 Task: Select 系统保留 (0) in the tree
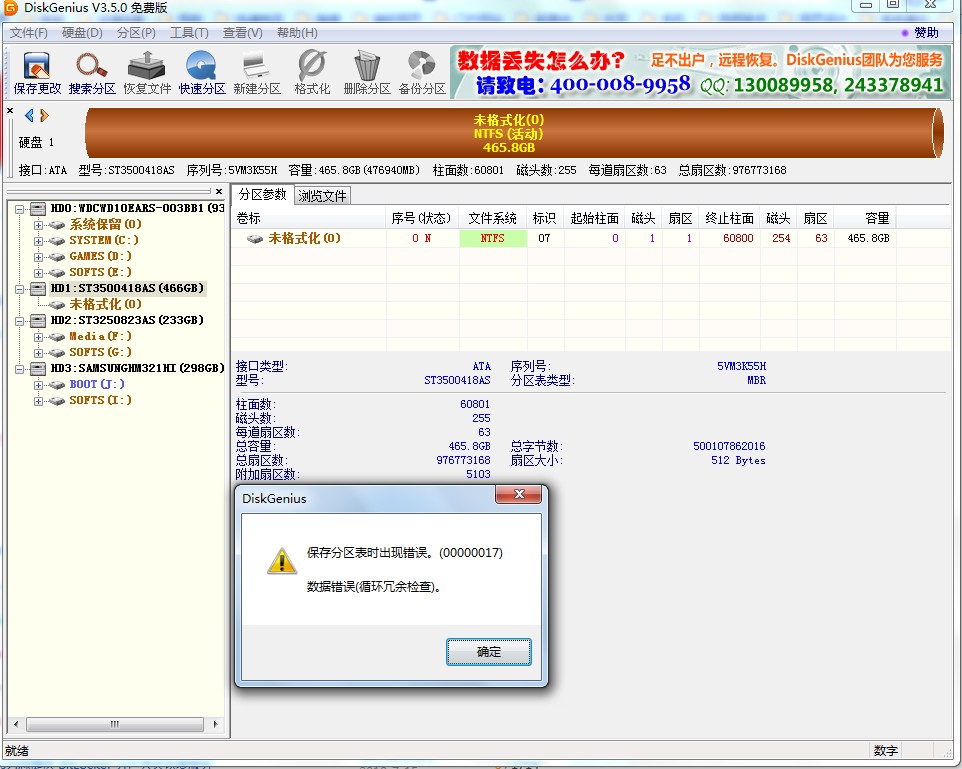(106, 224)
